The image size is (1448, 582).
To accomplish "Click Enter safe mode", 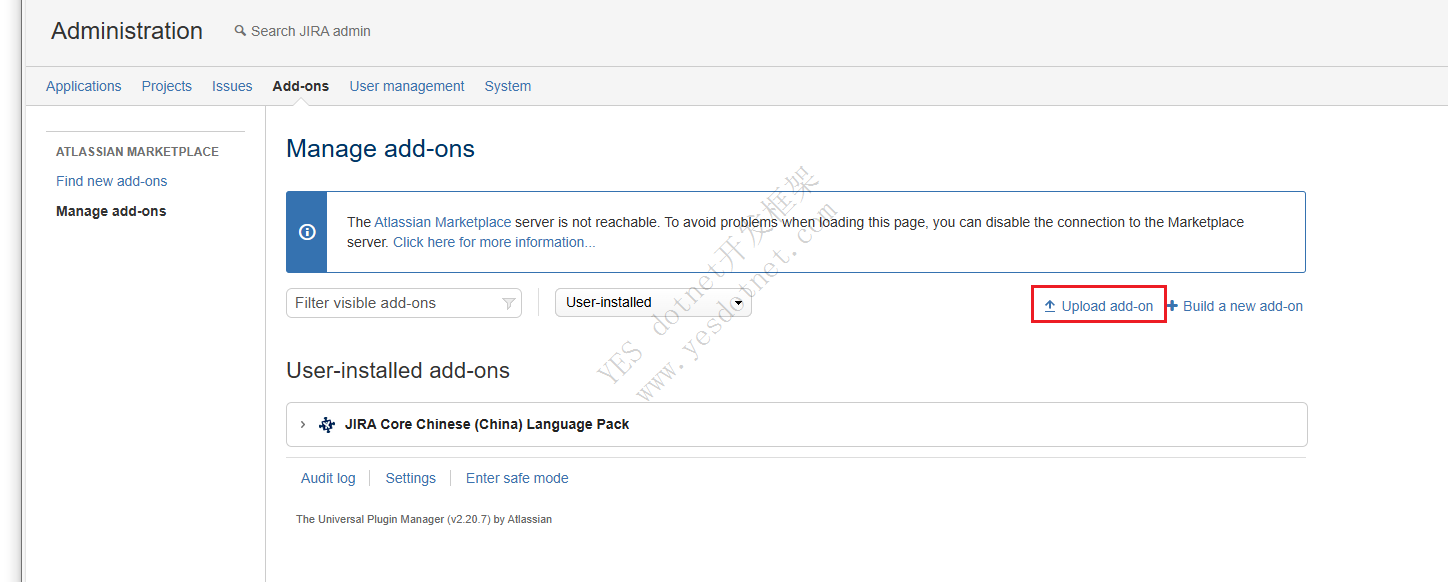I will (x=517, y=478).
